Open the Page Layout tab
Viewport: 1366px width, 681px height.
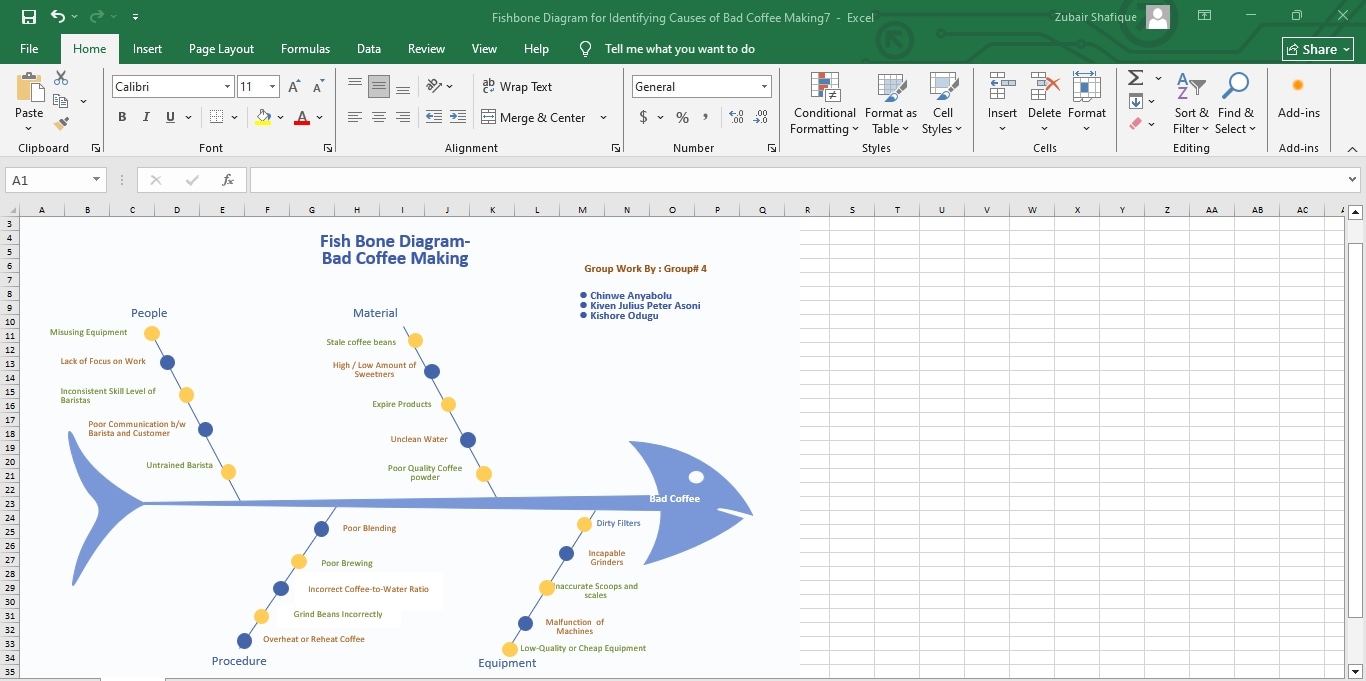click(222, 48)
